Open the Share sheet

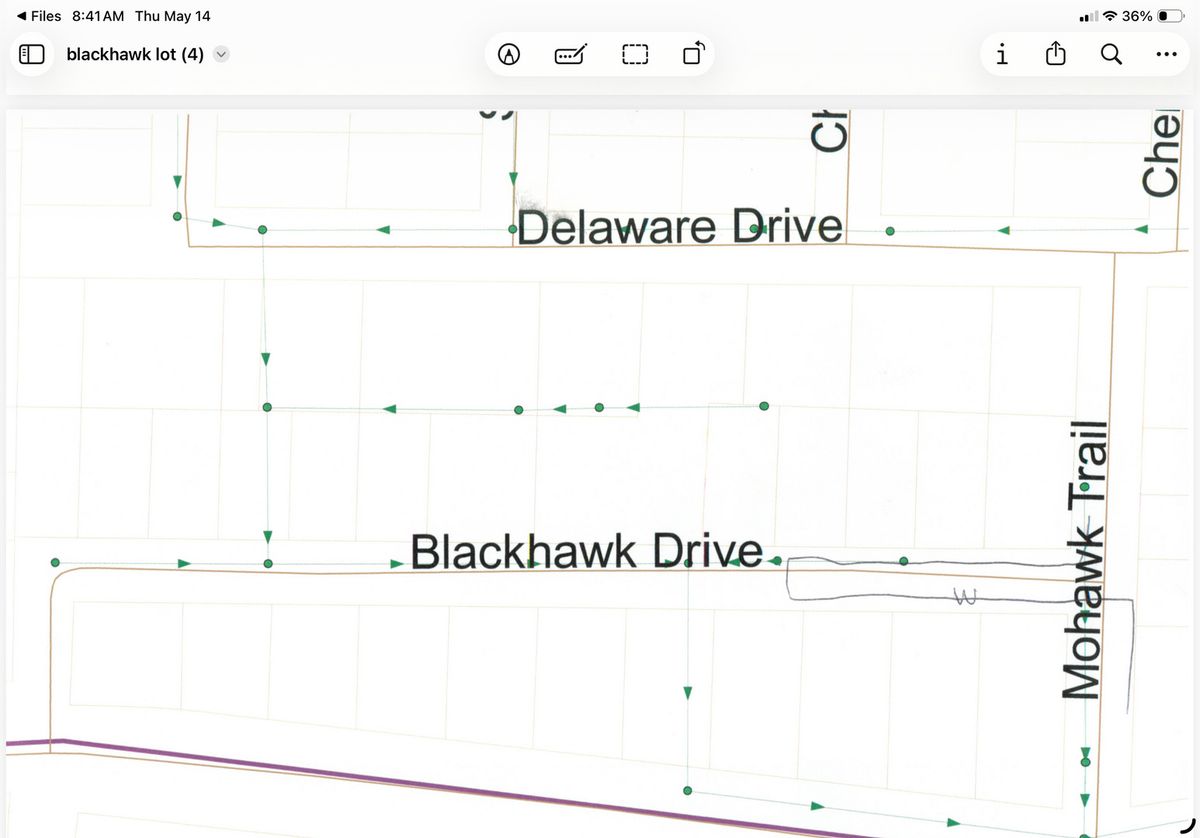tap(1056, 54)
